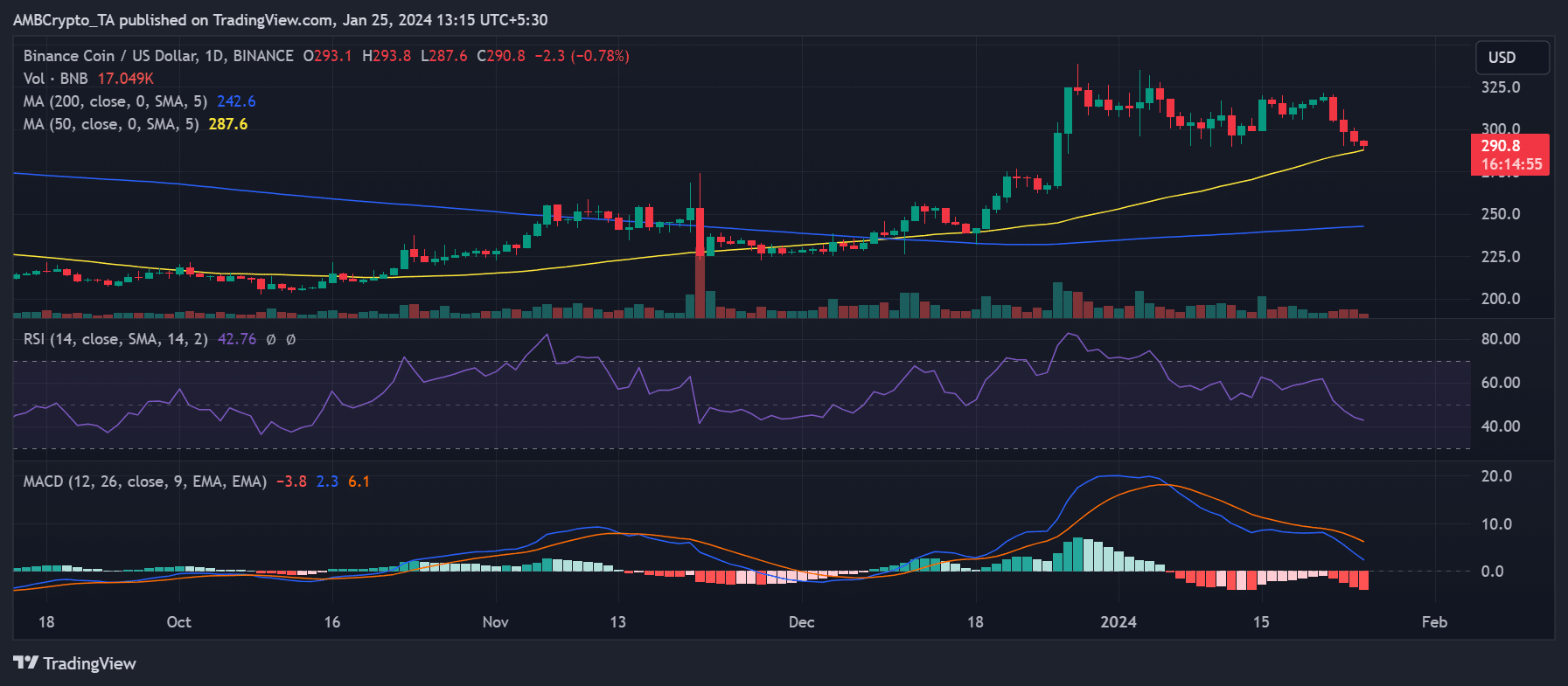Click the Nov date label
The height and width of the screenshot is (686, 1568).
[496, 622]
